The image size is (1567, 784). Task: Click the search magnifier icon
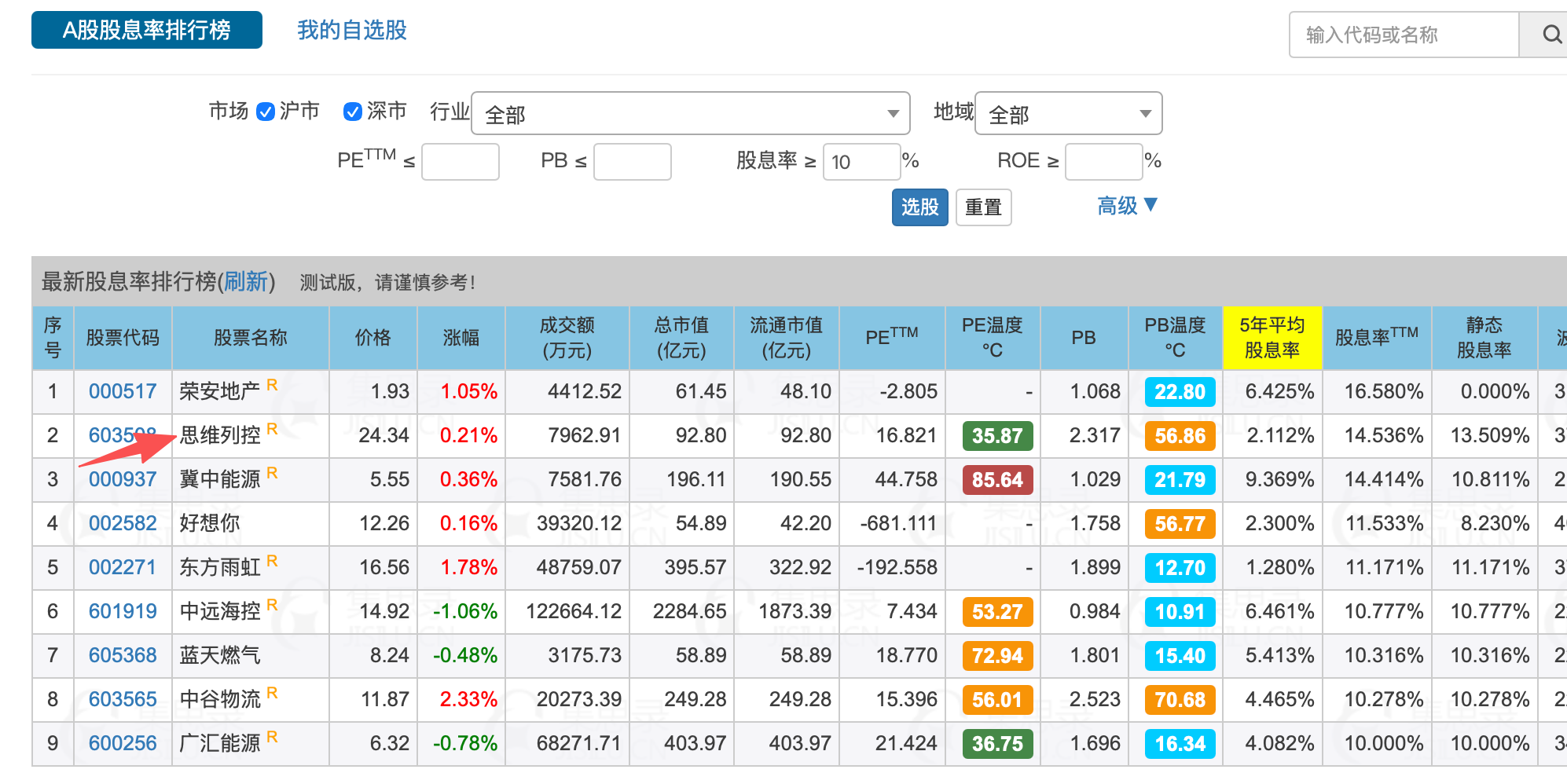tap(1550, 35)
